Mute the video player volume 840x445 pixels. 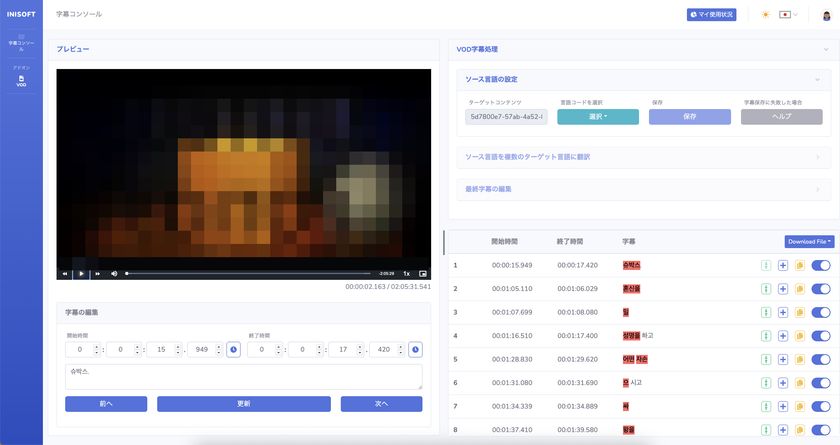tap(114, 273)
